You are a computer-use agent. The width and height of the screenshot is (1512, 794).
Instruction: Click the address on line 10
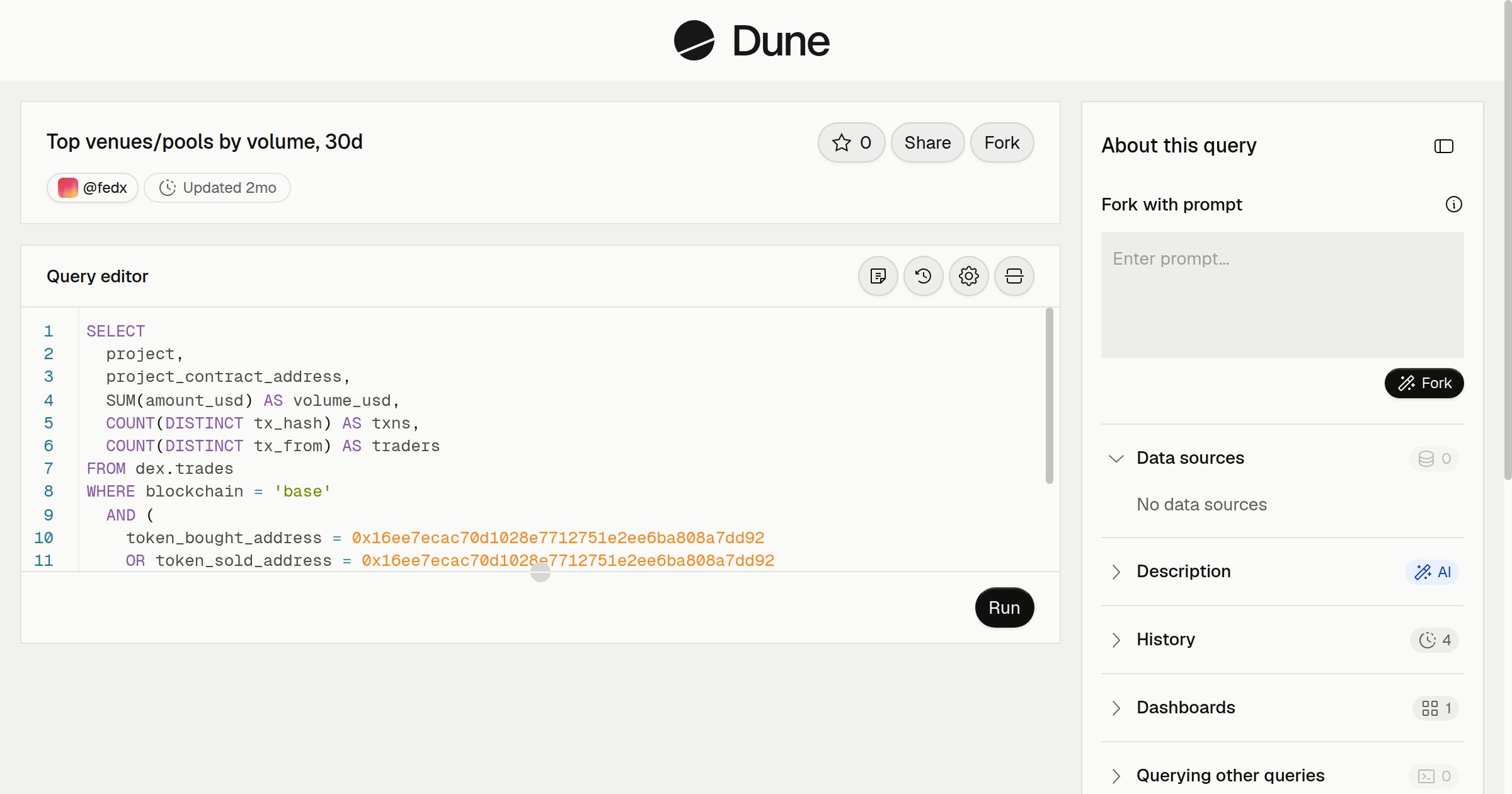pos(558,538)
